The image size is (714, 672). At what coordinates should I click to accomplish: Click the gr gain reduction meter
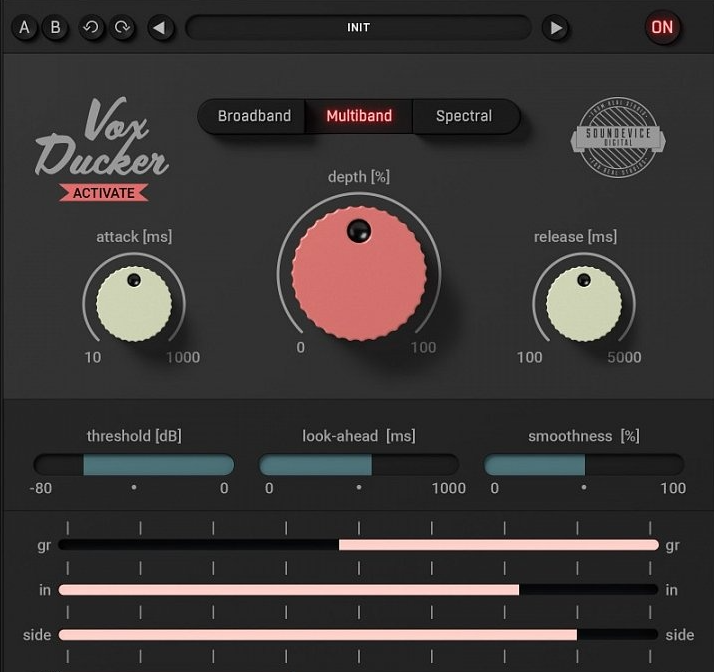click(x=358, y=545)
